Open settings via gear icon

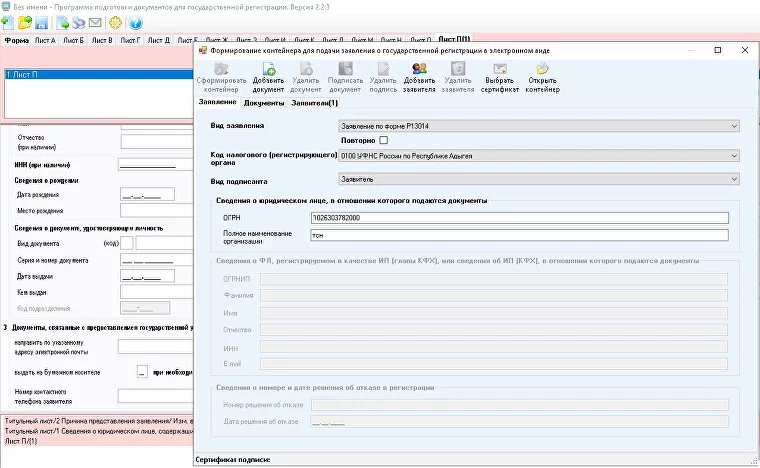tap(115, 23)
